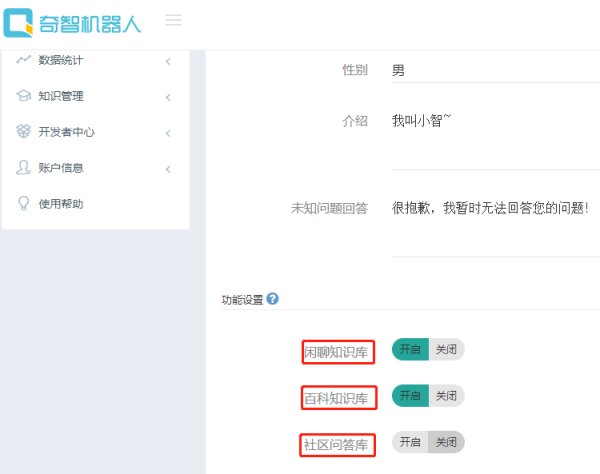
Task: Expand the 数据统计 menu chevron
Action: [x=168, y=61]
